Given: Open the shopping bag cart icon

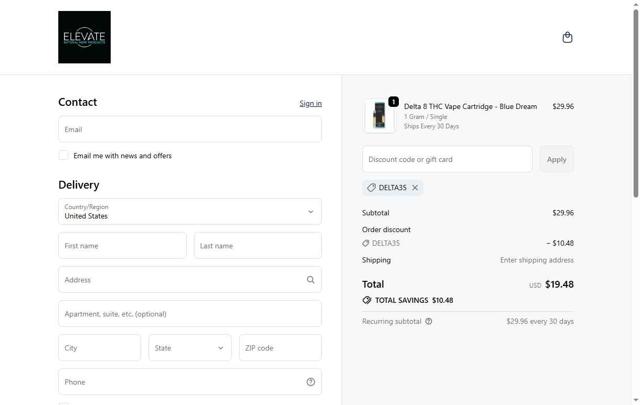Looking at the screenshot, I should (x=567, y=38).
